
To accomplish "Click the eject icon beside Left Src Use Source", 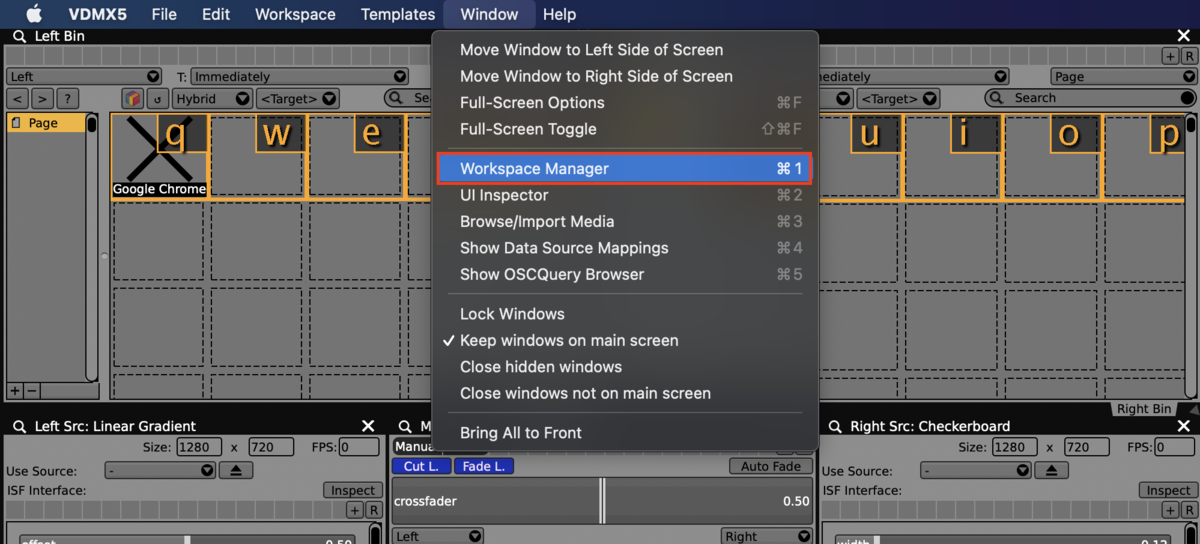I will pyautogui.click(x=236, y=470).
